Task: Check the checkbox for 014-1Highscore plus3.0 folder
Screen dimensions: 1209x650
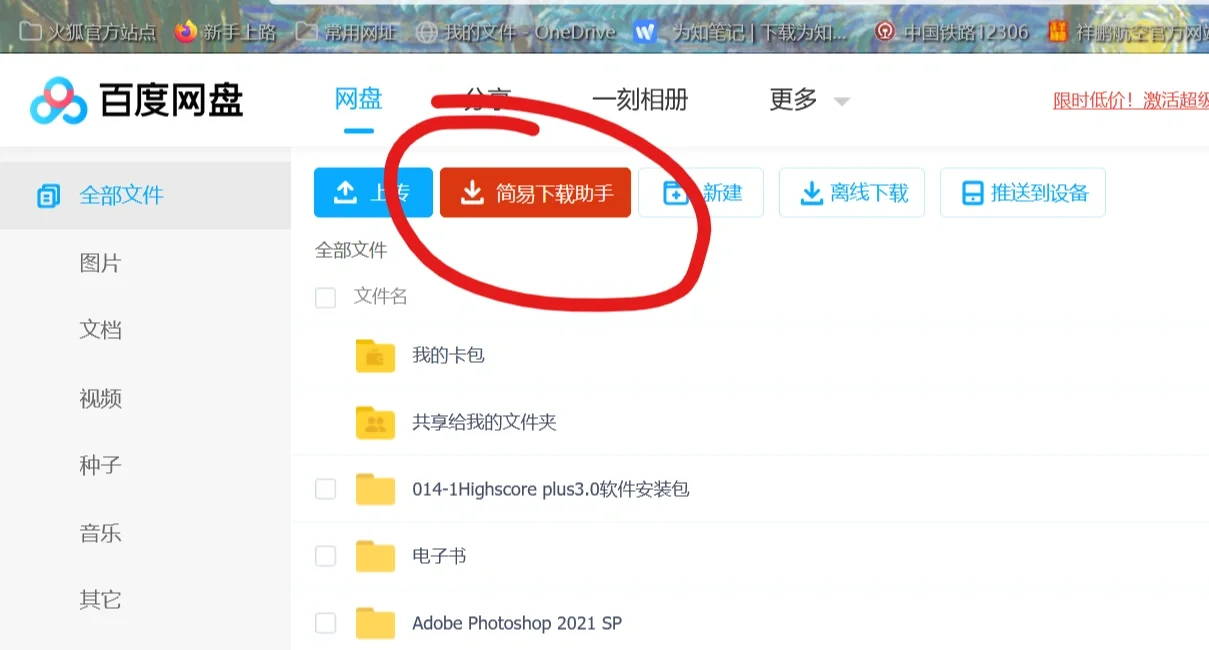Action: click(x=325, y=489)
